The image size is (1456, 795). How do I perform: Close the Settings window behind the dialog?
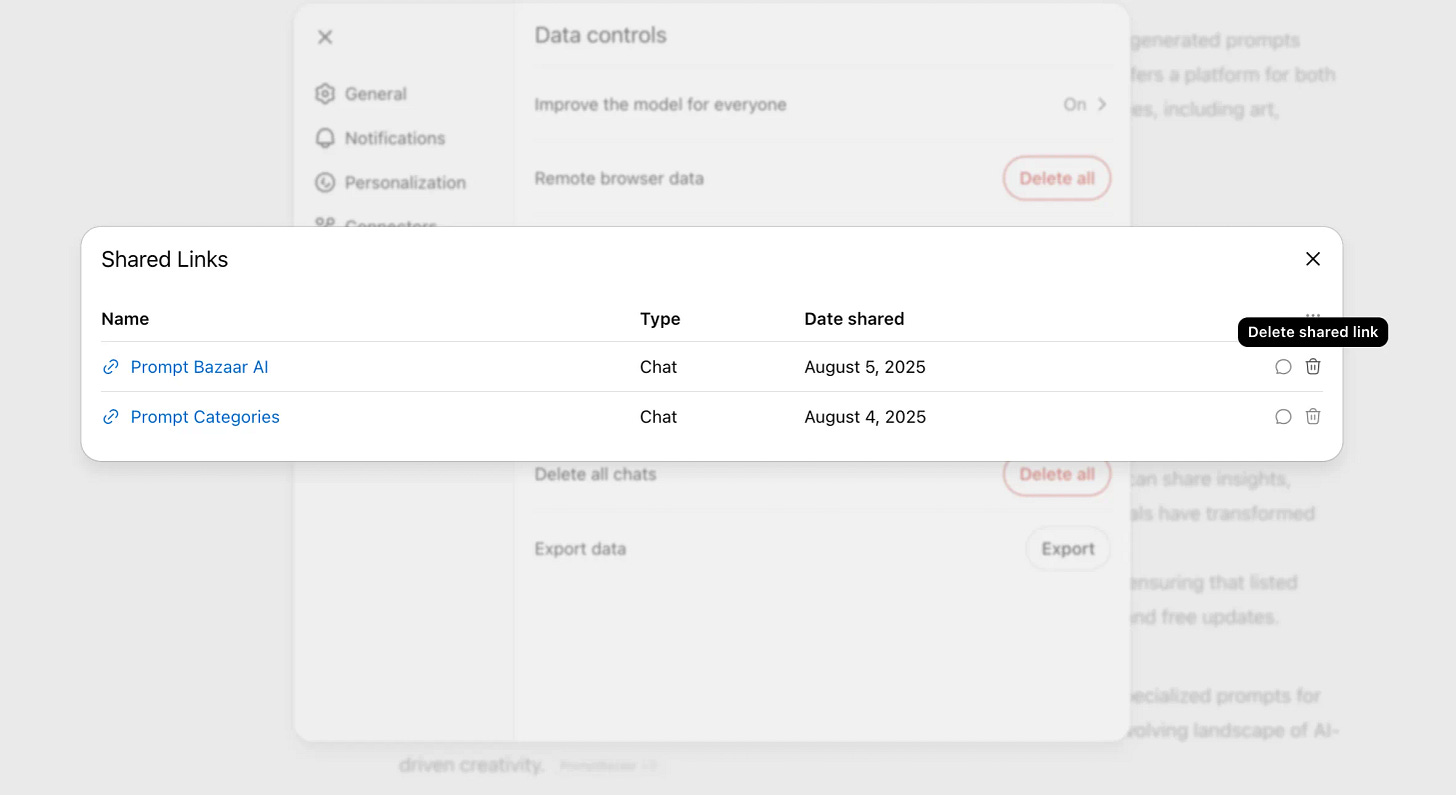pos(325,37)
